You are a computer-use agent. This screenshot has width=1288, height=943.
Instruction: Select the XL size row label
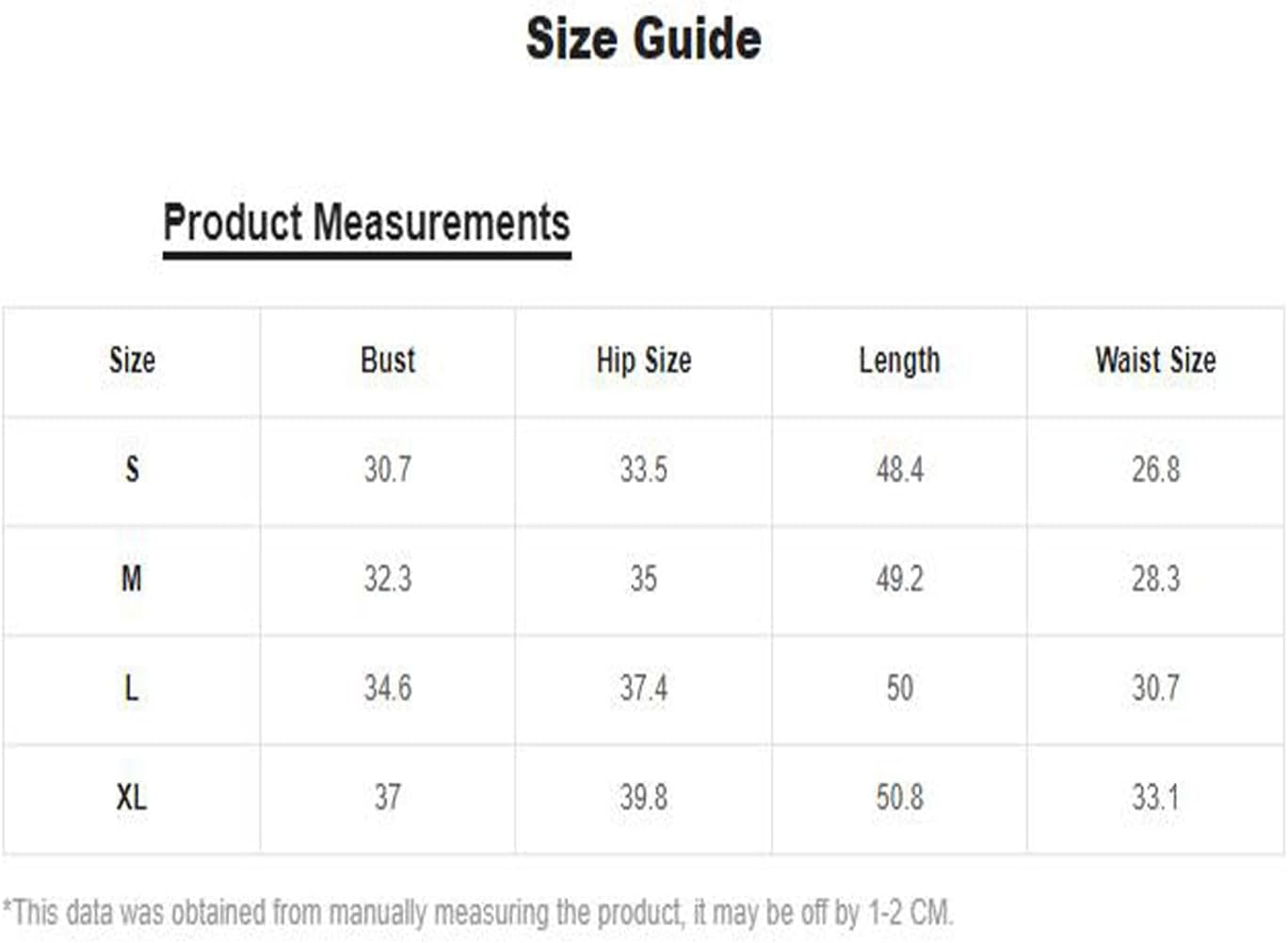click(x=132, y=798)
